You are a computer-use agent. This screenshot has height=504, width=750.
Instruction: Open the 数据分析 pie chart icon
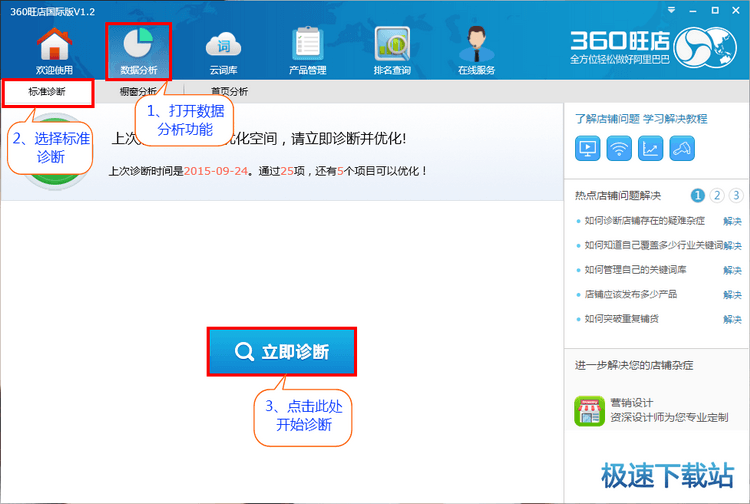click(138, 44)
